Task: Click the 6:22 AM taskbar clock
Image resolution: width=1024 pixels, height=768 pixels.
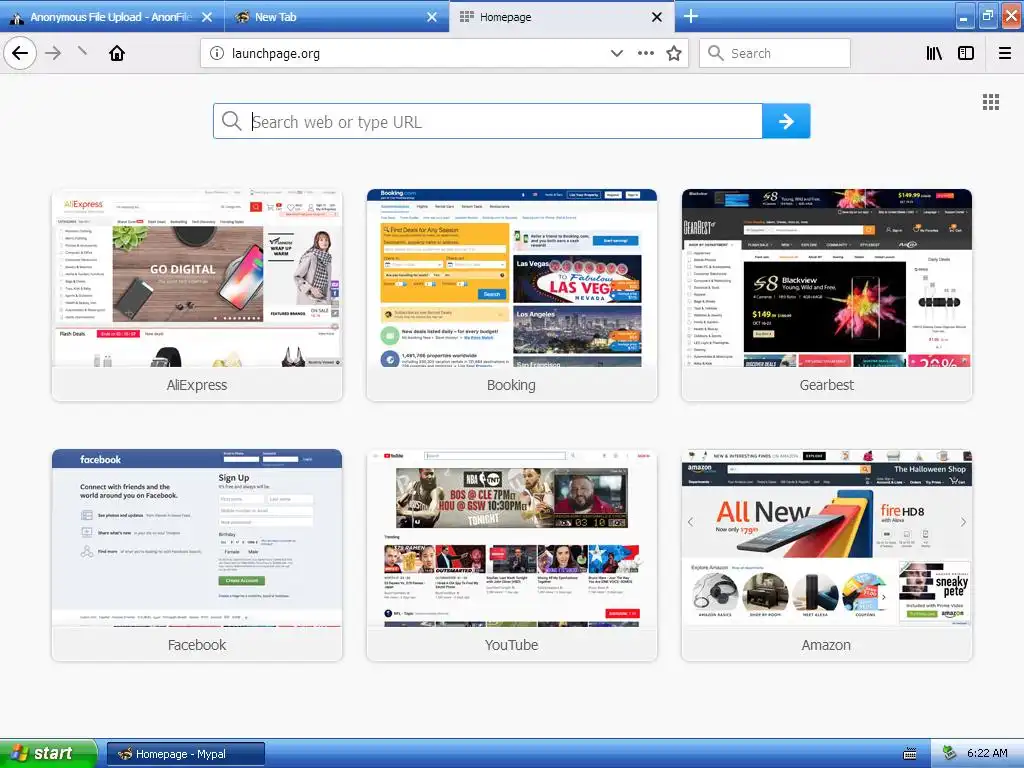Action: coord(987,753)
